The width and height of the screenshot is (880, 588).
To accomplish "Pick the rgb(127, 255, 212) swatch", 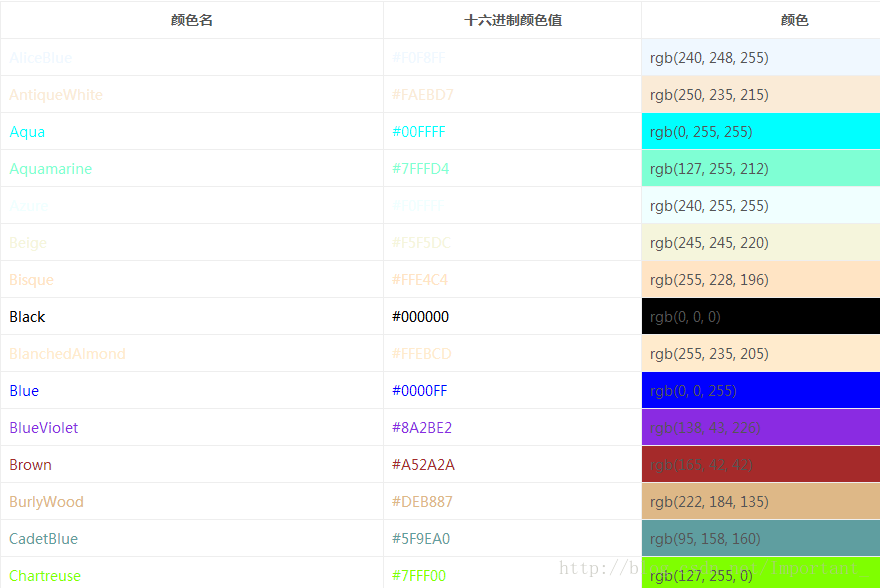I will (760, 169).
